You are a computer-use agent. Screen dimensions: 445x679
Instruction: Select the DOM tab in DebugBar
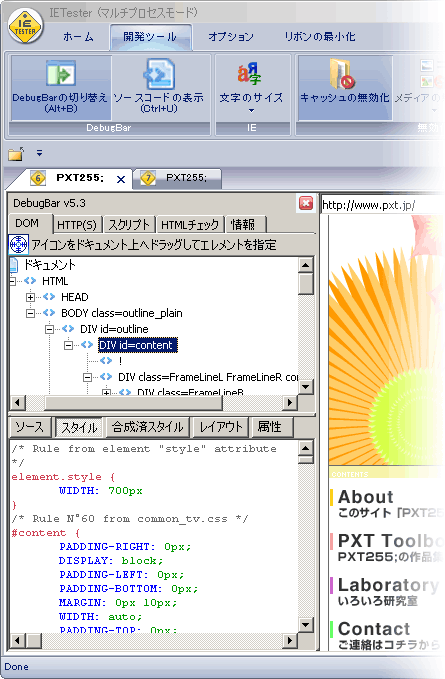click(27, 223)
